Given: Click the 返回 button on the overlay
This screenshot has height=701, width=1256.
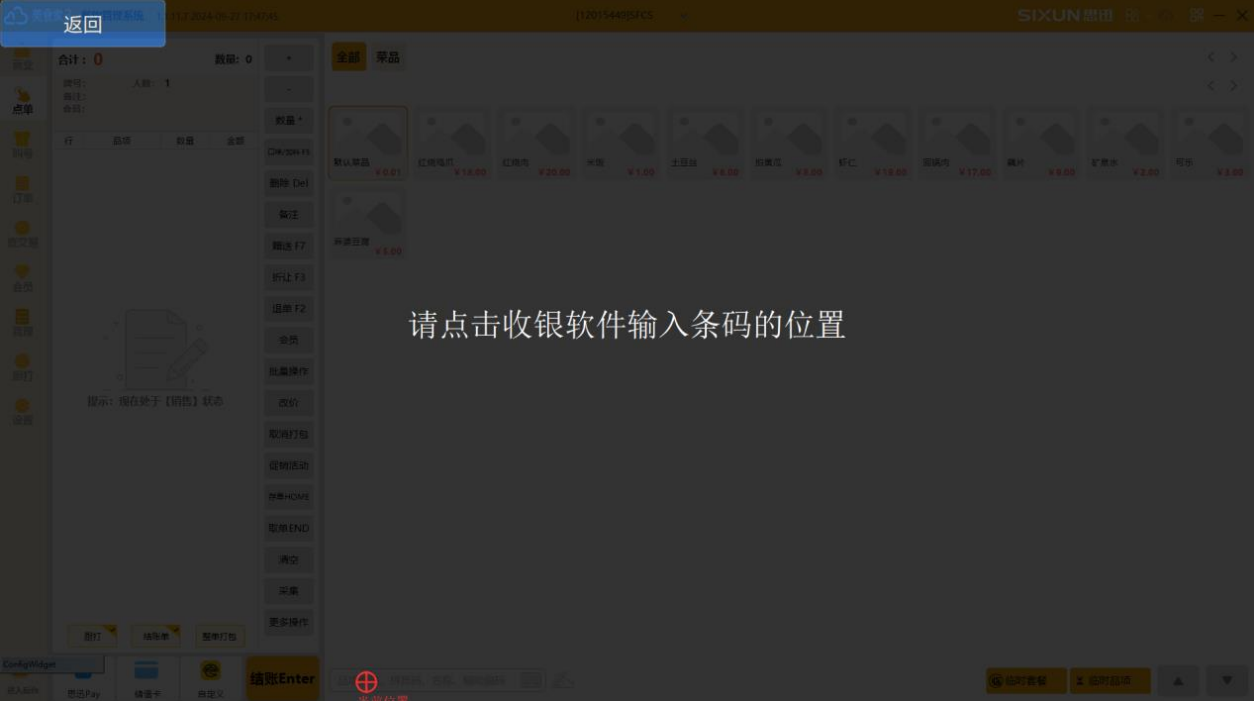Looking at the screenshot, I should (83, 24).
